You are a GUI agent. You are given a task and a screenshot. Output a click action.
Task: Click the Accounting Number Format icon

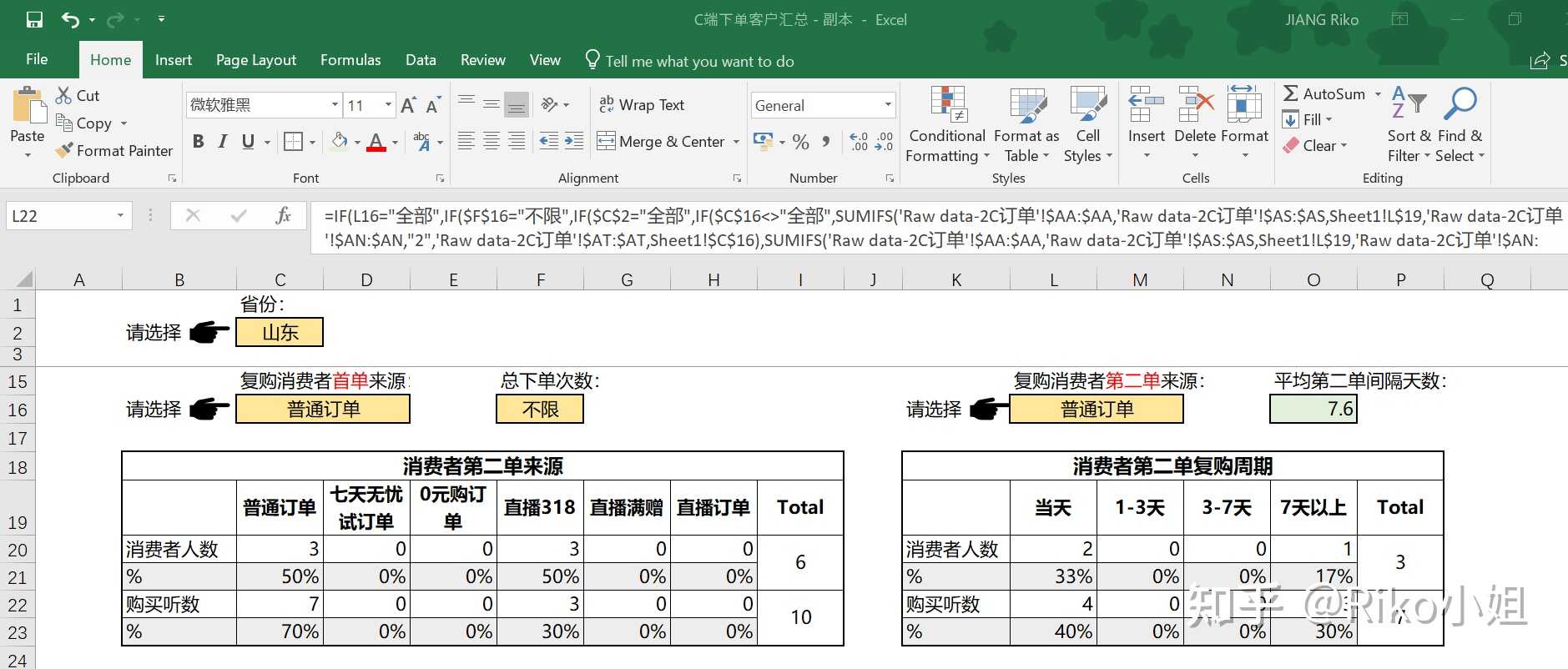pyautogui.click(x=763, y=141)
